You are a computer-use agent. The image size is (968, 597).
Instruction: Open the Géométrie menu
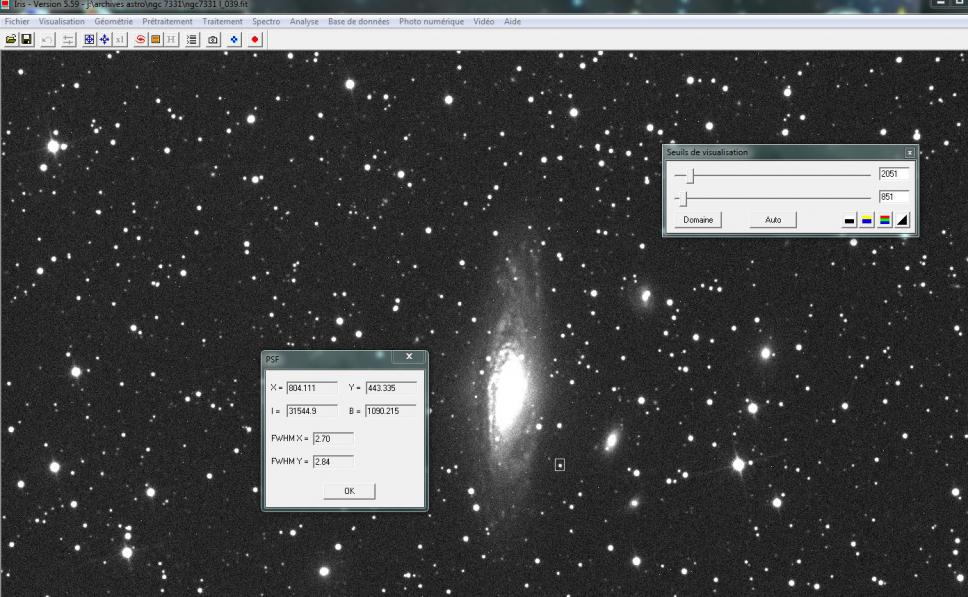click(113, 21)
